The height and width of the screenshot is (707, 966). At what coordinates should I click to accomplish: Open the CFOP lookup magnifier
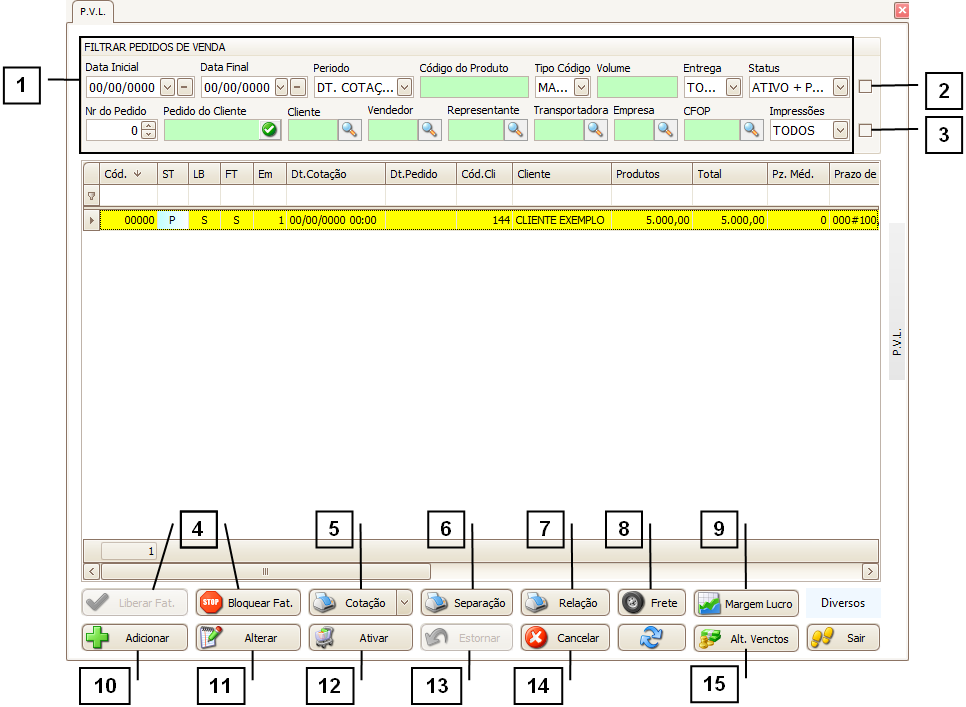click(752, 129)
